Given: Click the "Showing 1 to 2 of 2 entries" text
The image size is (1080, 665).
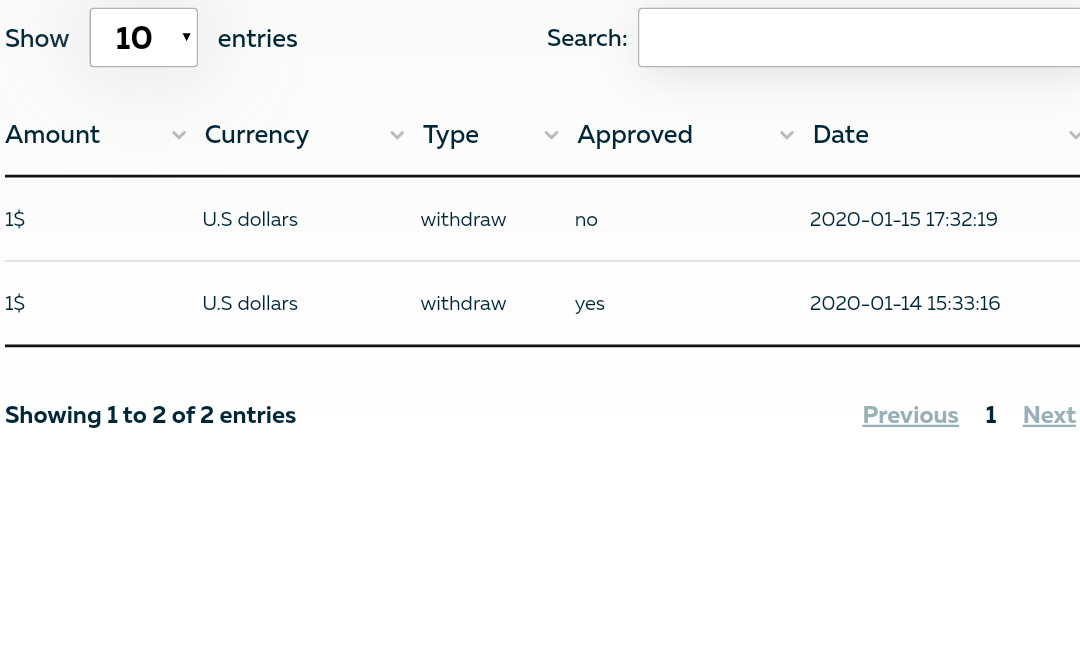Looking at the screenshot, I should tap(150, 415).
